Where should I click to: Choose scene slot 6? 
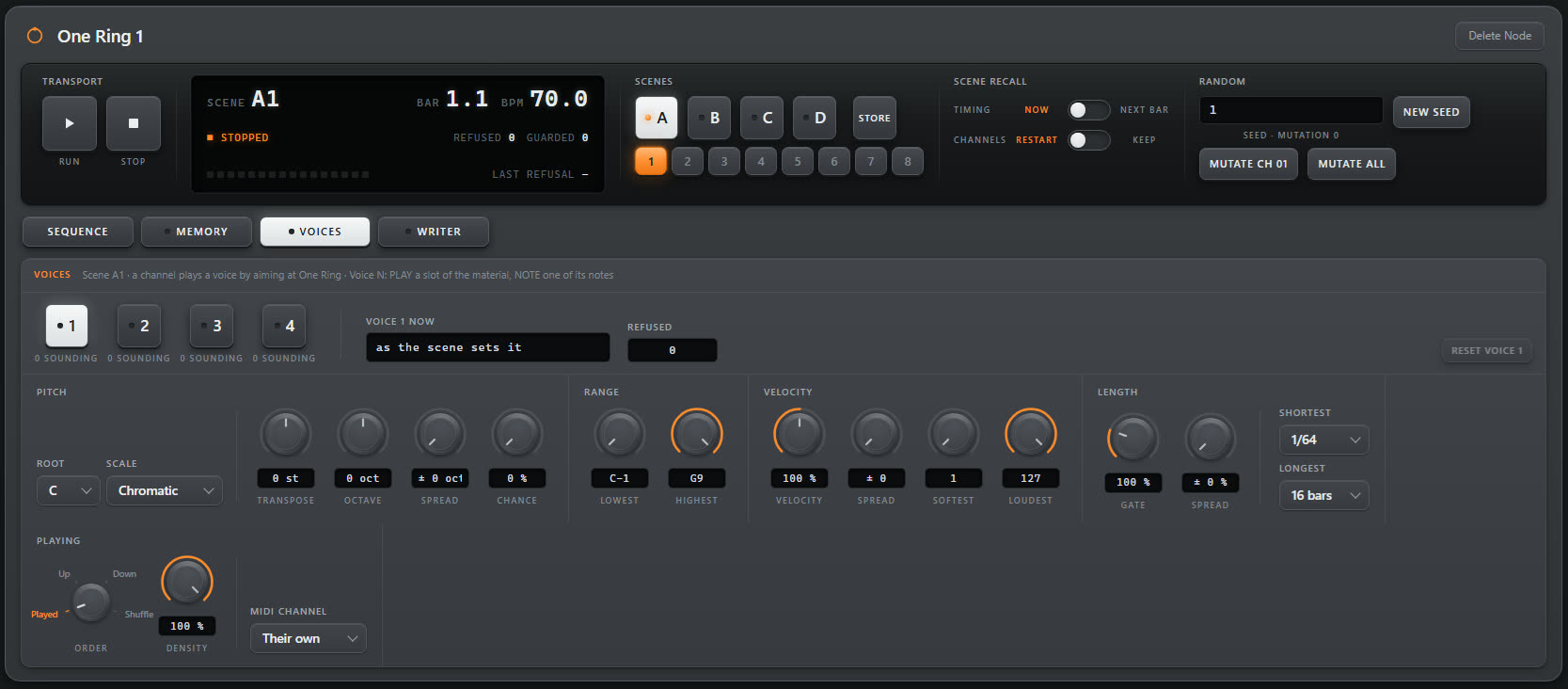point(834,161)
